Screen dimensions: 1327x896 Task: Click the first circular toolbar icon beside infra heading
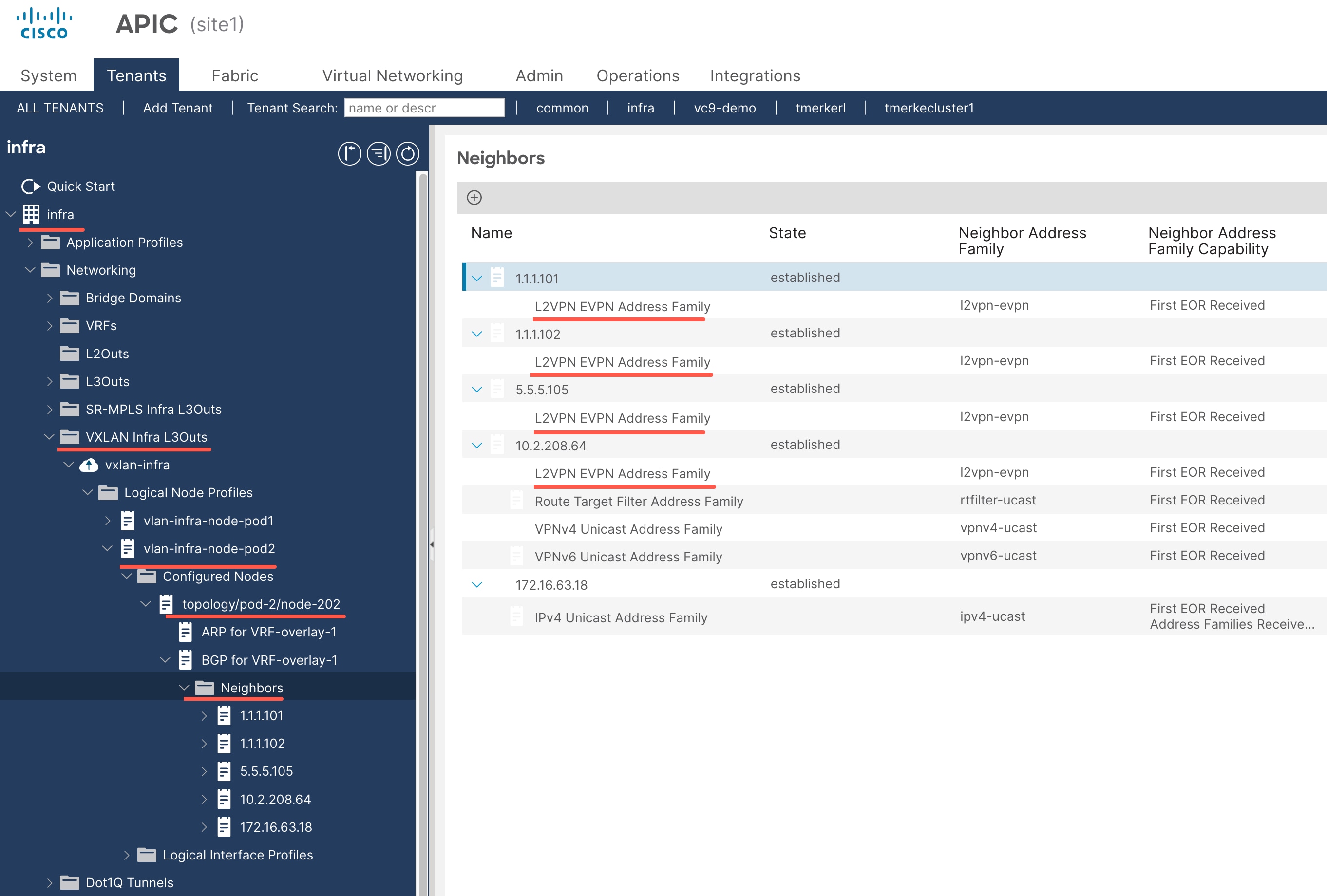349,153
